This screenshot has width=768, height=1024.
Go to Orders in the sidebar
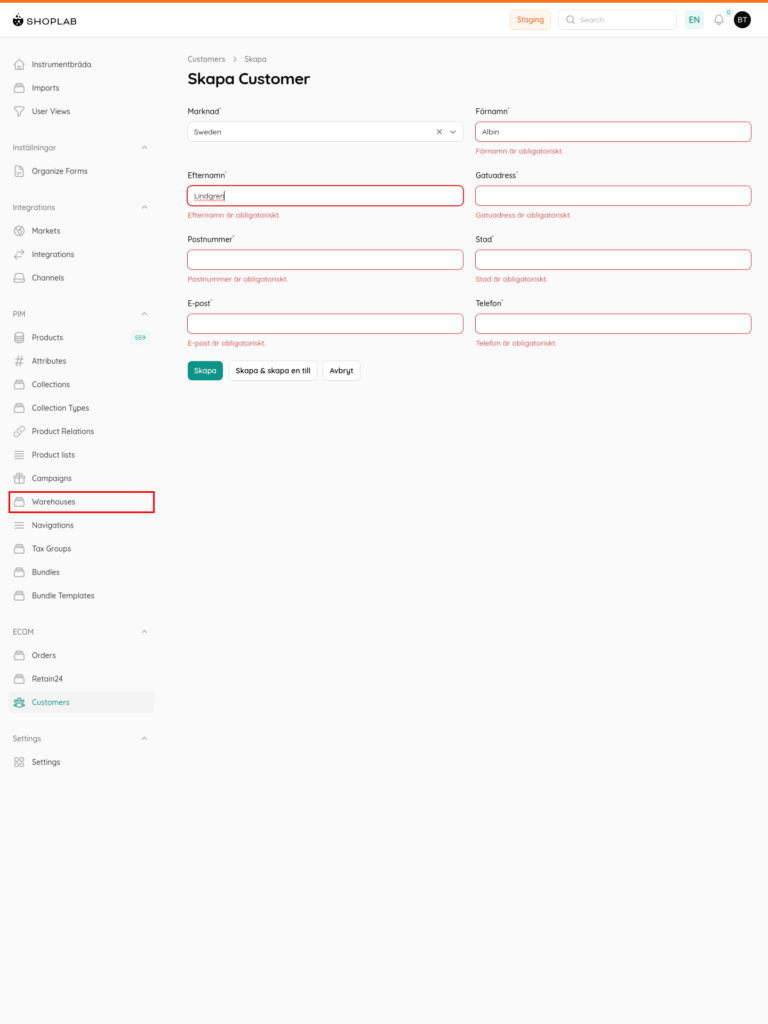click(x=44, y=655)
